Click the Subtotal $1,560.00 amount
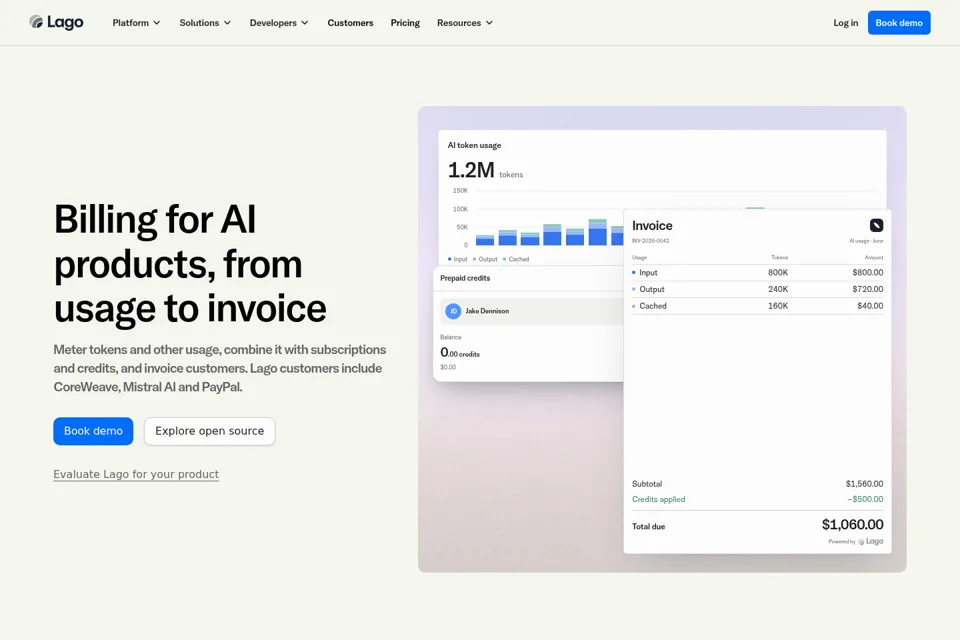Screen dimensions: 960x640 (864, 484)
